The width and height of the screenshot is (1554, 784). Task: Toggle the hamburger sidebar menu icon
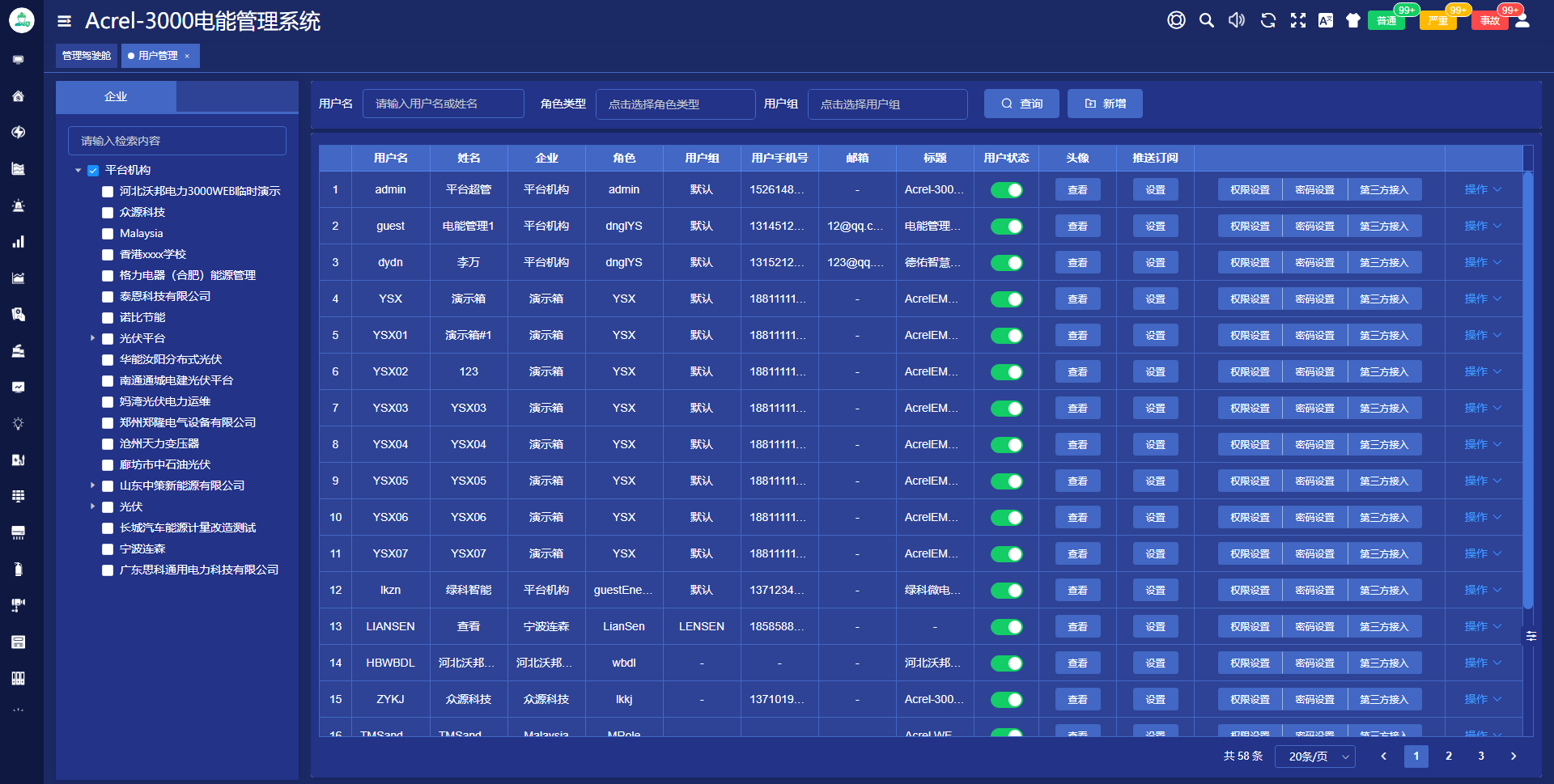[x=65, y=21]
